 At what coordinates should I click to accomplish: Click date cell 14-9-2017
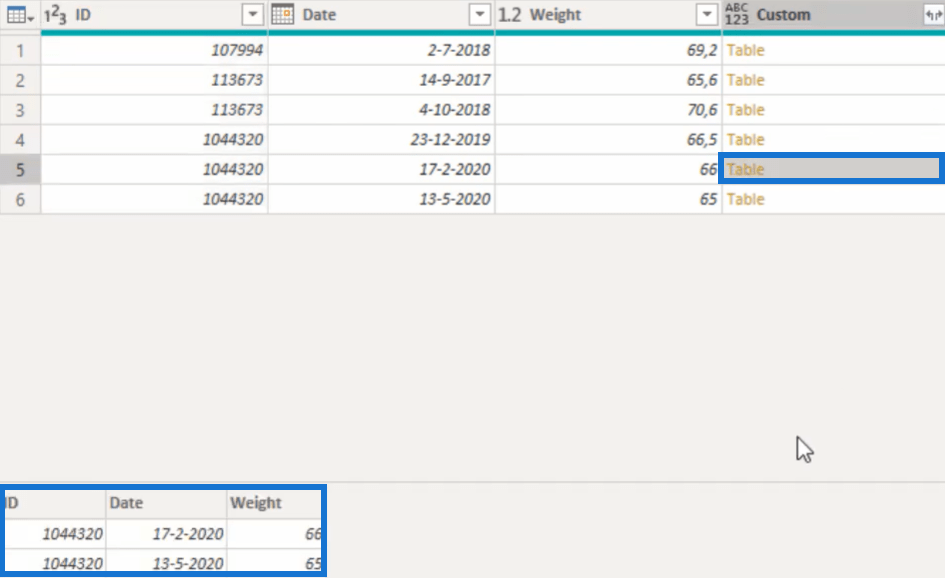381,80
